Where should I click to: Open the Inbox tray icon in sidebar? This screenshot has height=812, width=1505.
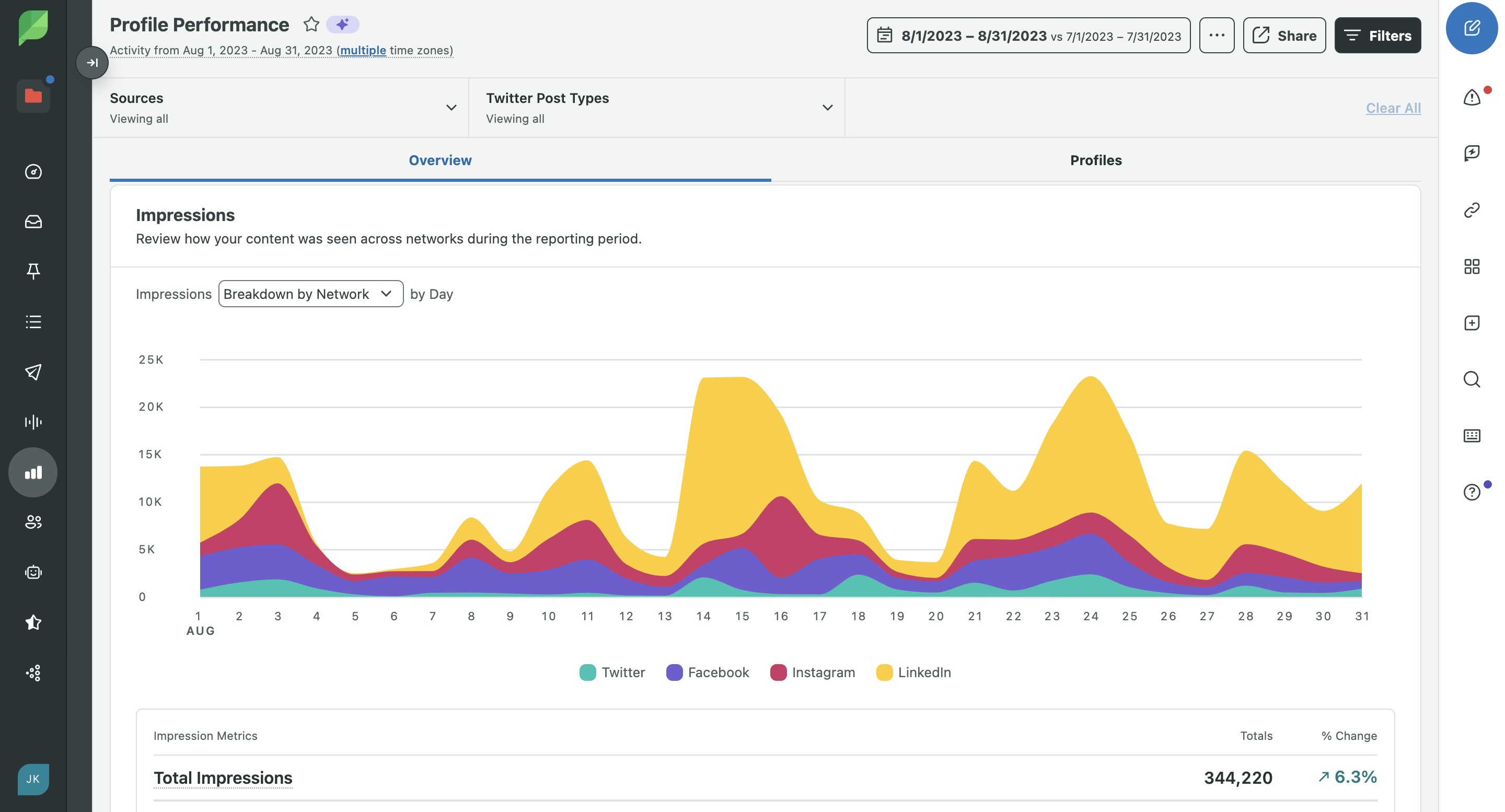point(33,222)
